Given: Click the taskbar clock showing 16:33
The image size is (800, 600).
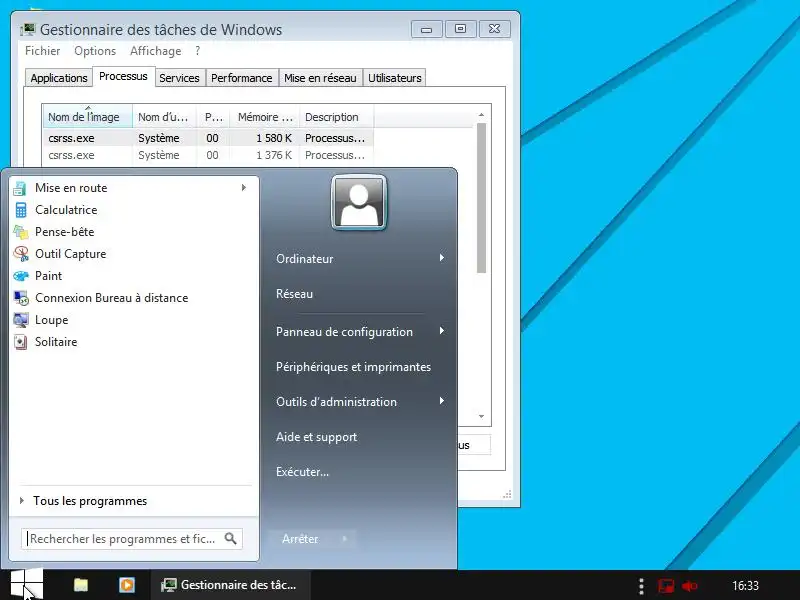Looking at the screenshot, I should pos(745,586).
